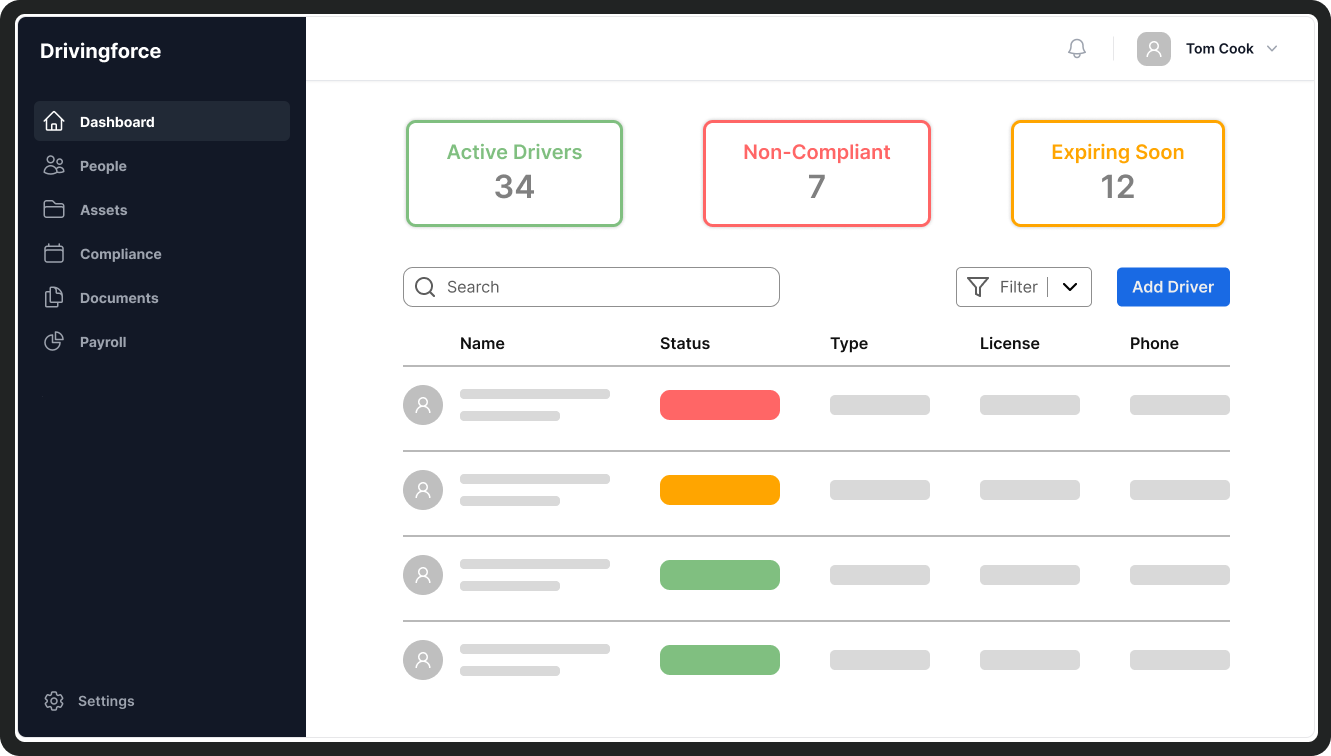Click Tom Cook's avatar image

[x=1154, y=48]
